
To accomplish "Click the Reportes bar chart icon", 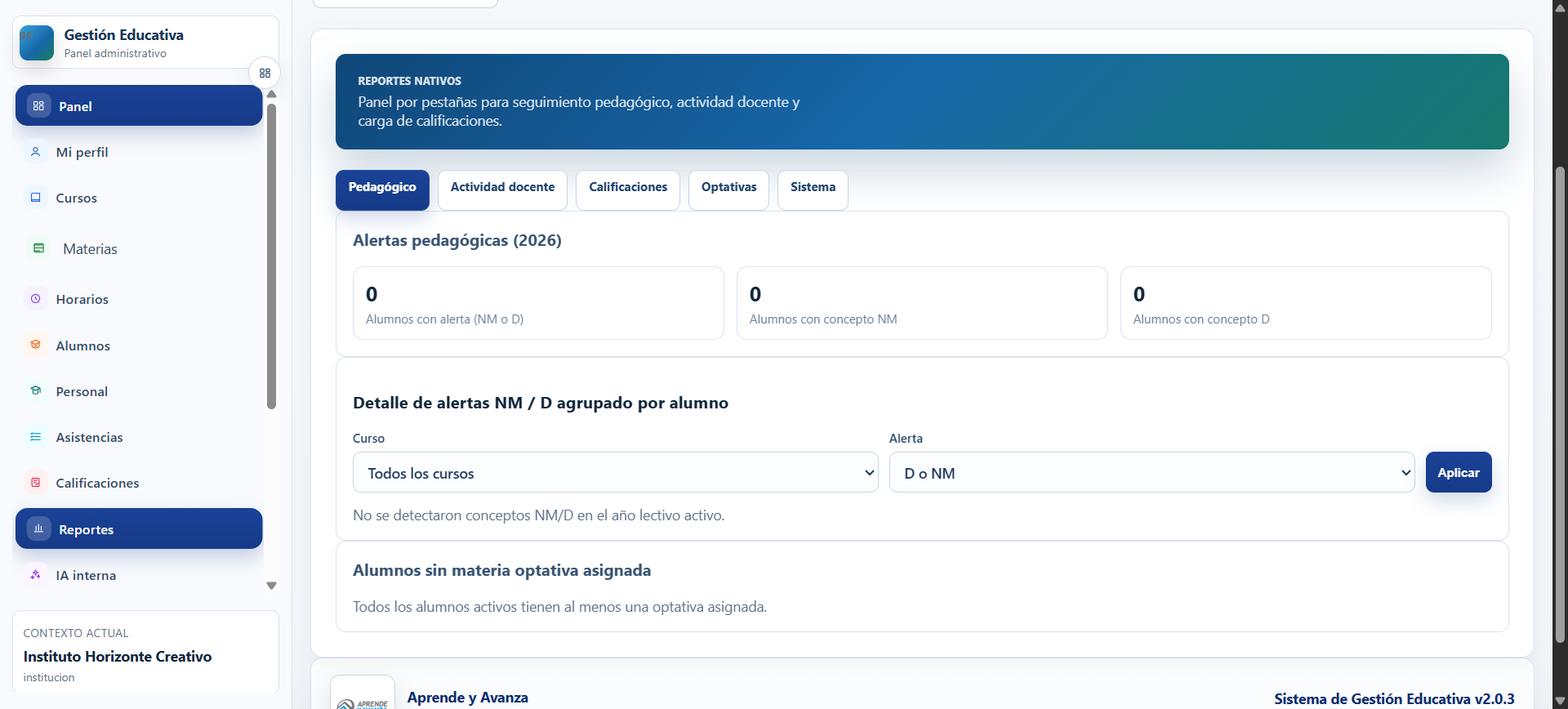I will pos(38,529).
